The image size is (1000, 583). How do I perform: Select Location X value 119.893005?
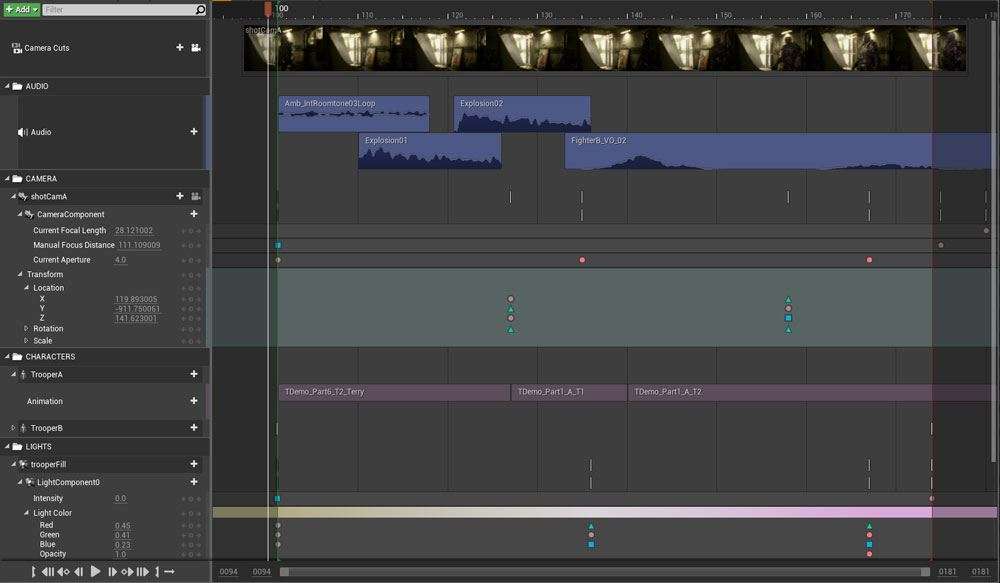pyautogui.click(x=136, y=299)
